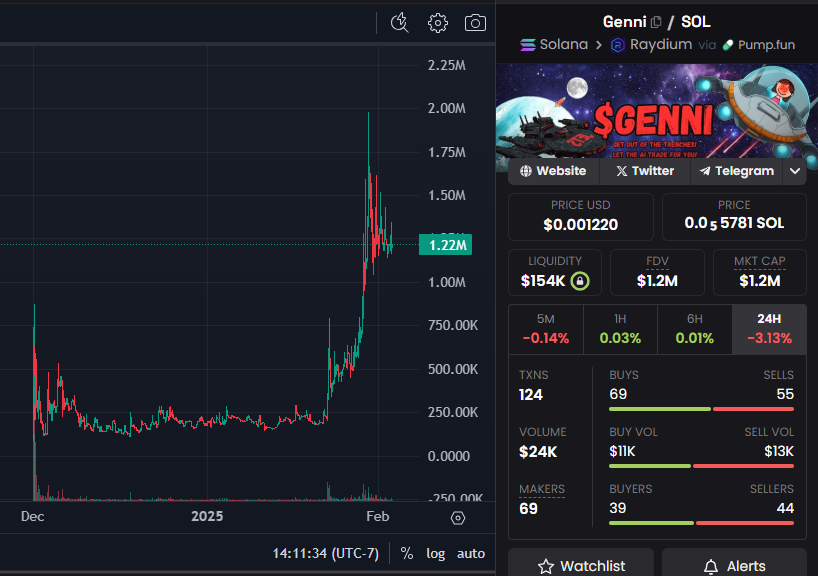This screenshot has width=818, height=576.
Task: Click the buys versus sells ratio bar
Action: click(700, 408)
